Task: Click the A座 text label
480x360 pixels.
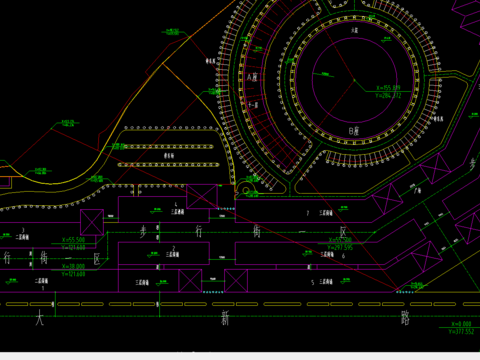Action: tap(252, 77)
